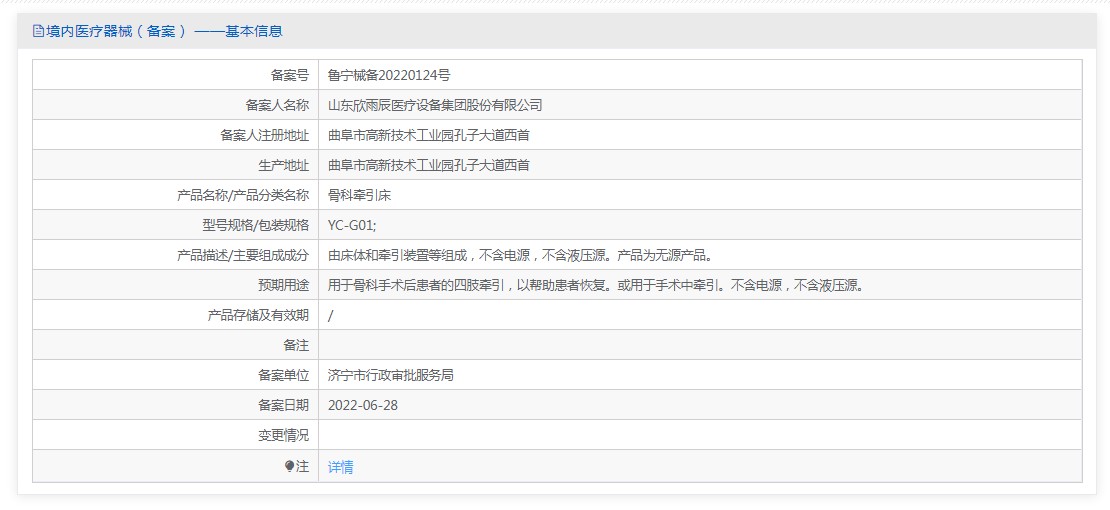The image size is (1110, 510).
Task: Click the 变更情况 row label
Action: (283, 435)
